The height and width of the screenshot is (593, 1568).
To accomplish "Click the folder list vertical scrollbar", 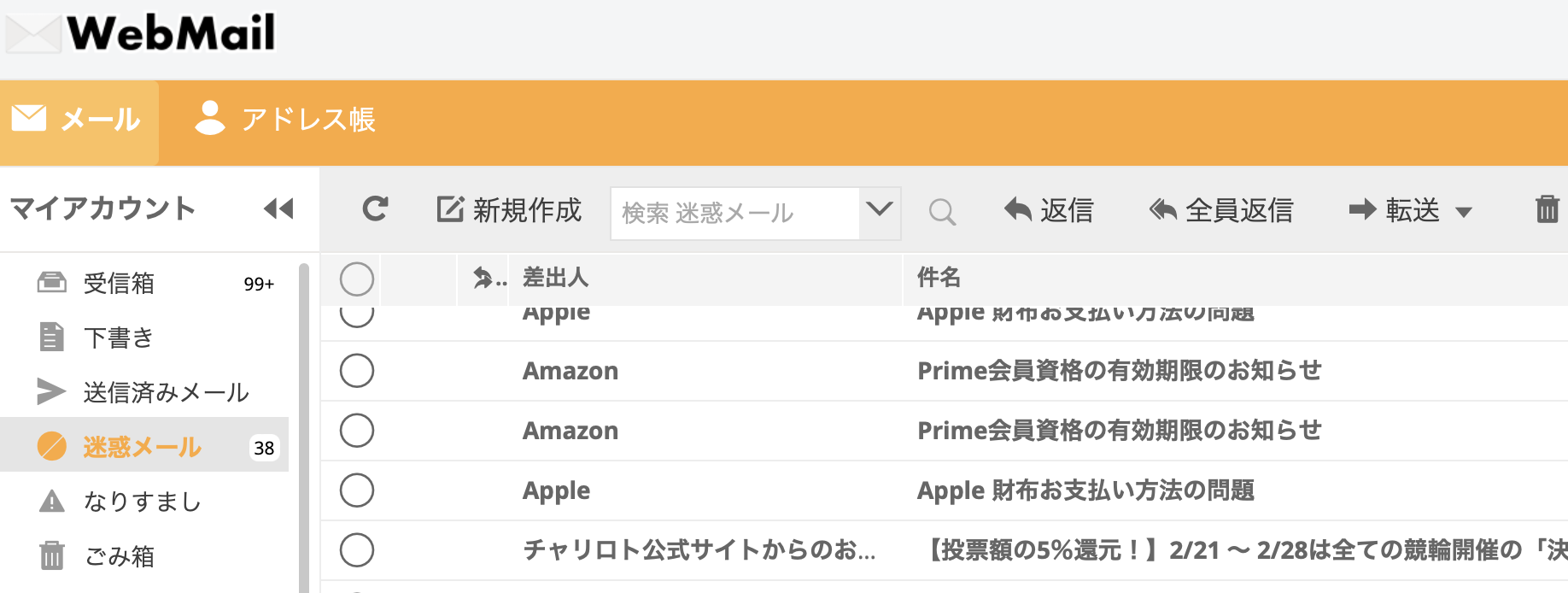I will (x=303, y=427).
